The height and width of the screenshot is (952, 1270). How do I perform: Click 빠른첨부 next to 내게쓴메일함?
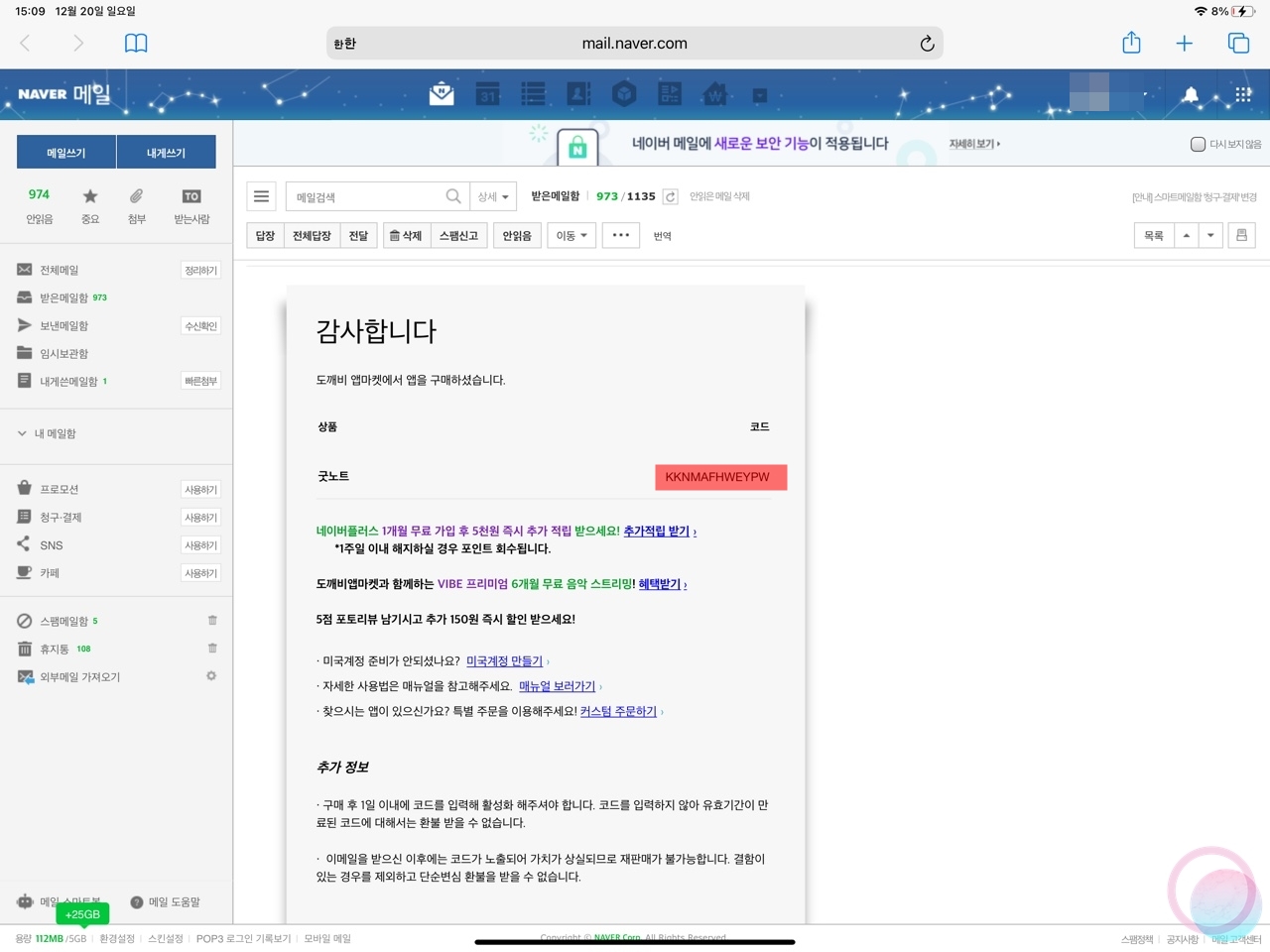[201, 381]
